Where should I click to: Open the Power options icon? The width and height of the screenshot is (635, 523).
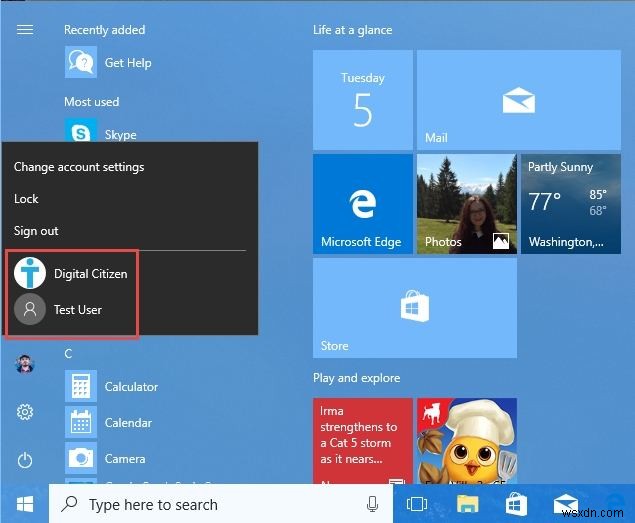click(x=25, y=460)
